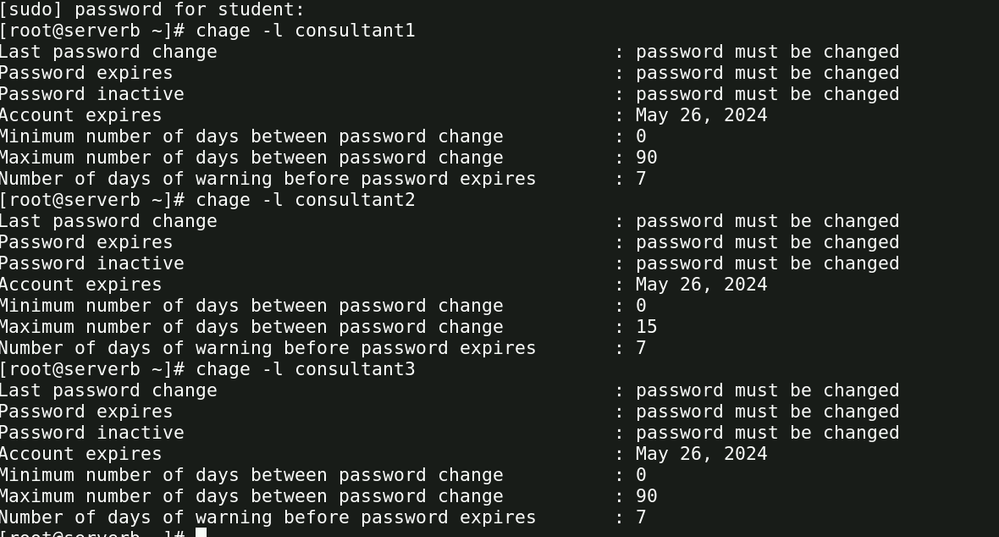This screenshot has width=999, height=537.
Task: Click consultant2's minimum days value of 0
Action: point(641,306)
